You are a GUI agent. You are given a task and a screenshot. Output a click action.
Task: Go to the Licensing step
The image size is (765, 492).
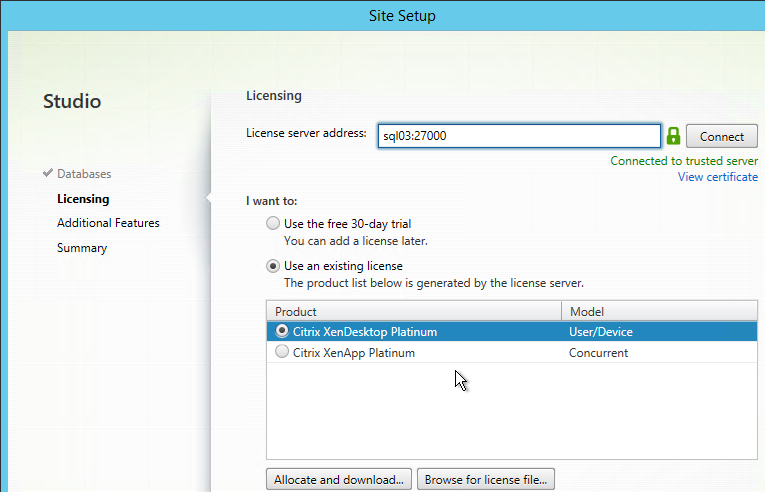pos(83,199)
